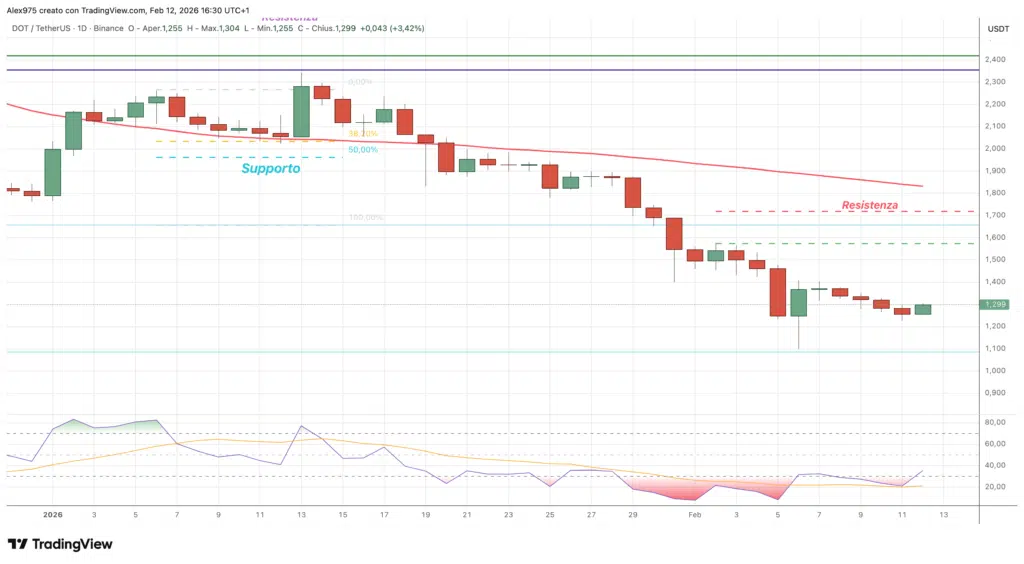Click the 100,00% Fibonacci level label
The height and width of the screenshot is (564, 1024).
point(366,217)
